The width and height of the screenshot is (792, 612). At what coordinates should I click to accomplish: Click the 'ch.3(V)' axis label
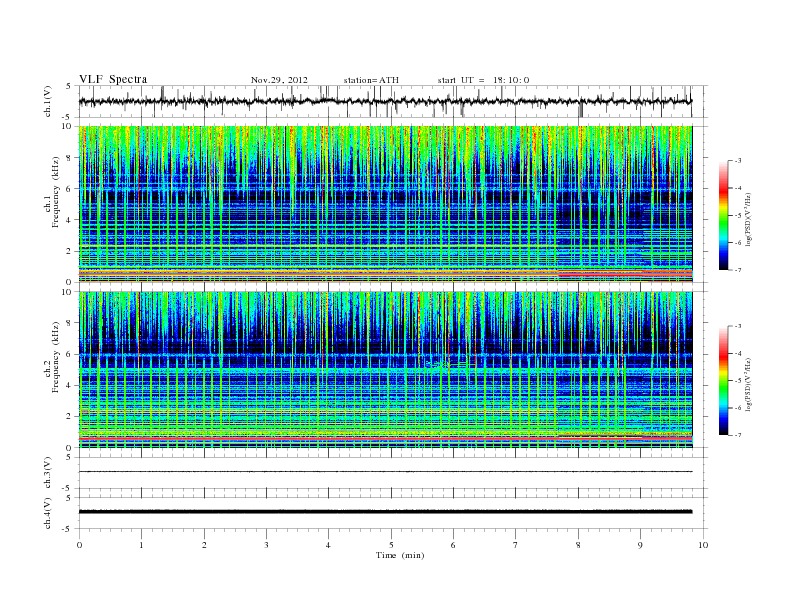48,475
